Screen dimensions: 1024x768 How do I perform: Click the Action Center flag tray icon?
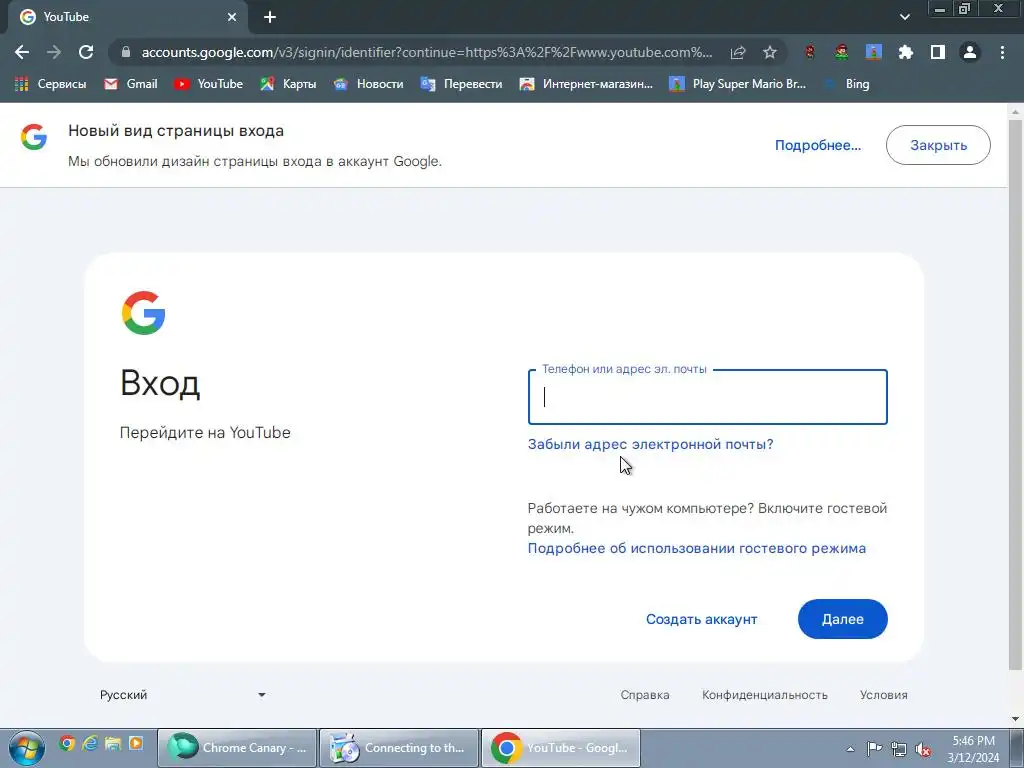pyautogui.click(x=874, y=749)
